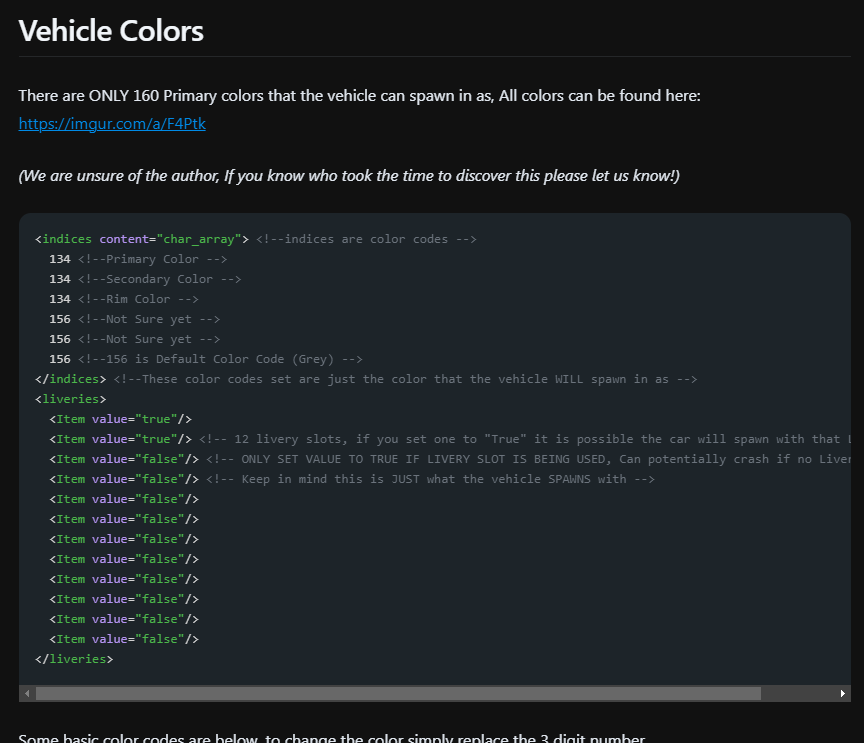Image resolution: width=864 pixels, height=743 pixels.
Task: Click the 156 Default Color Code comment
Action: [220, 359]
